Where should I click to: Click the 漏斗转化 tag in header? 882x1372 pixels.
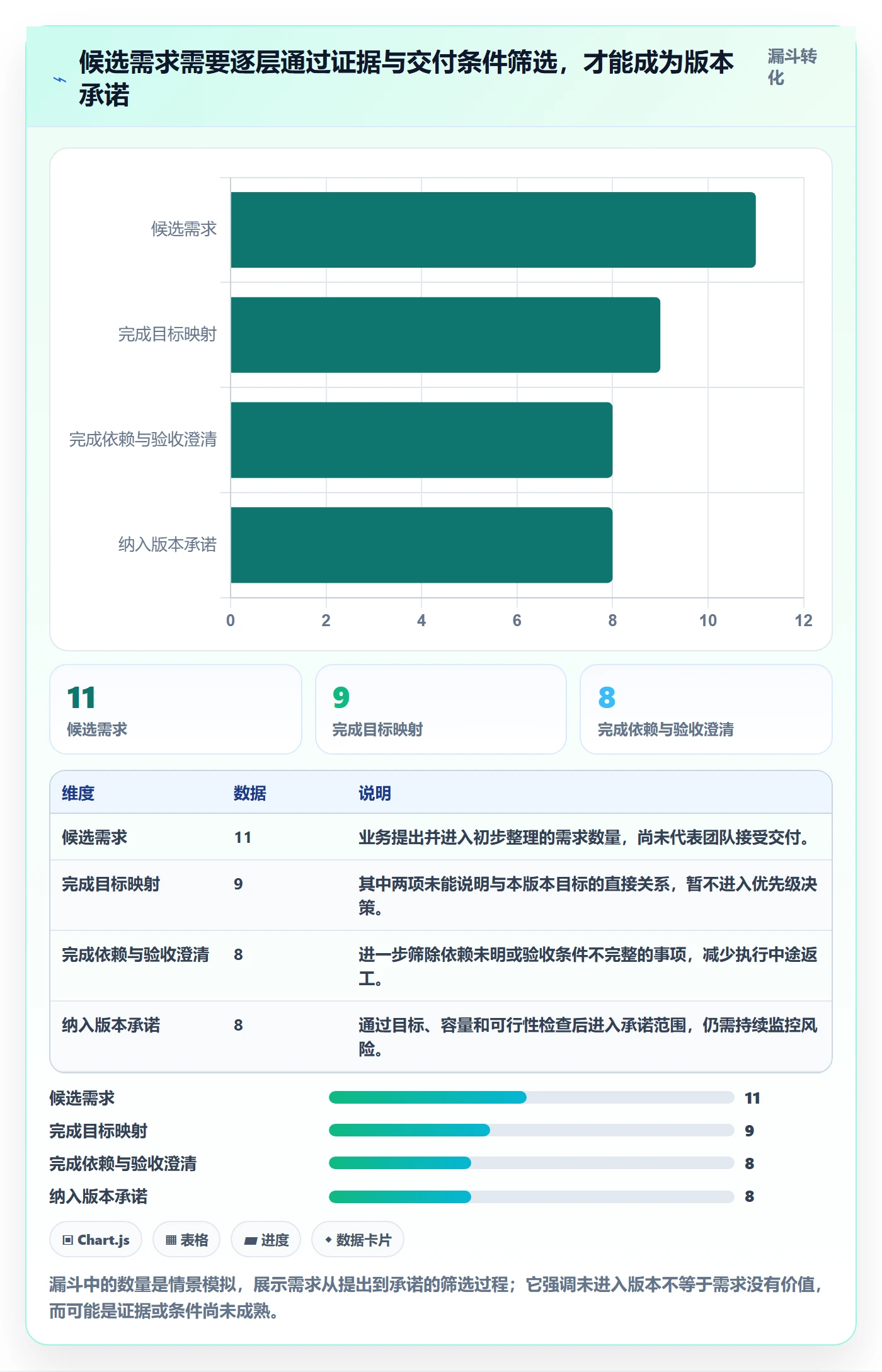792,67
